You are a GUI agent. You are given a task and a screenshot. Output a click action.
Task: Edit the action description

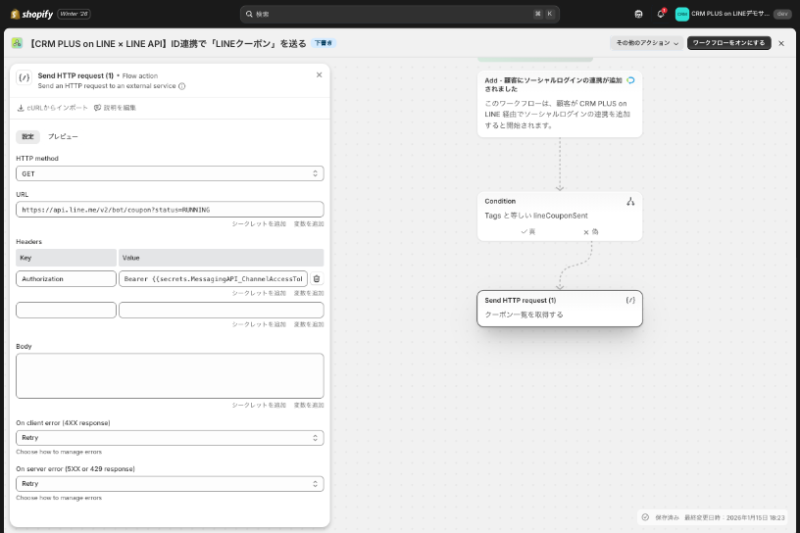coord(115,108)
